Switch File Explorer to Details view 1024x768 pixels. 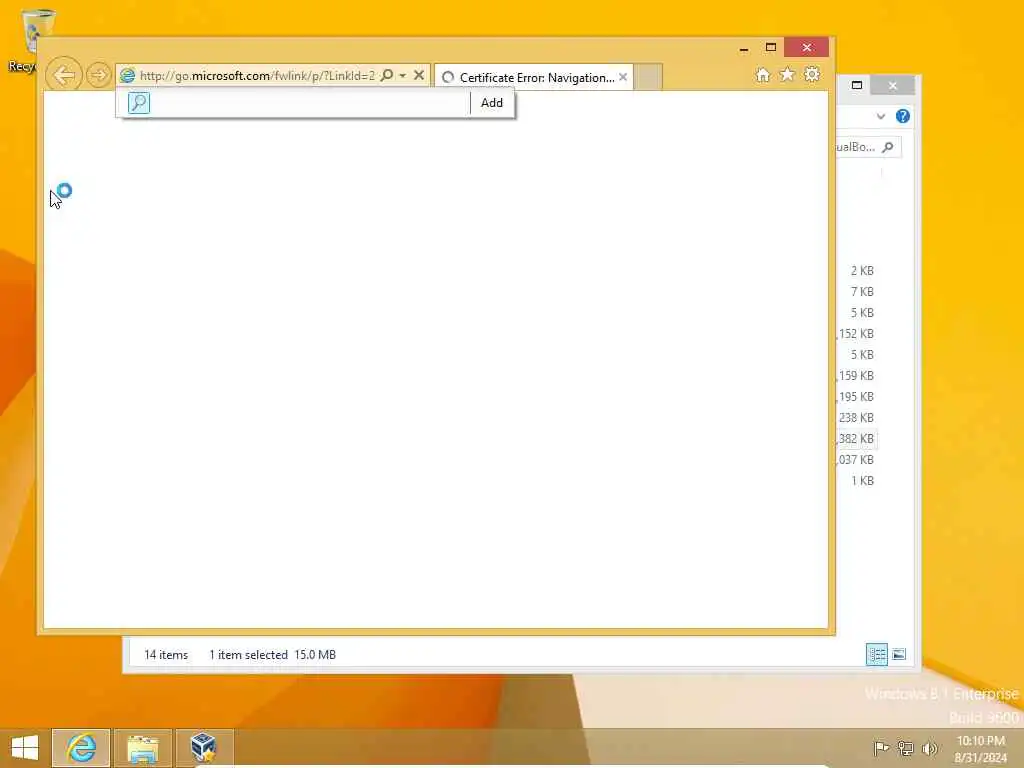point(876,654)
